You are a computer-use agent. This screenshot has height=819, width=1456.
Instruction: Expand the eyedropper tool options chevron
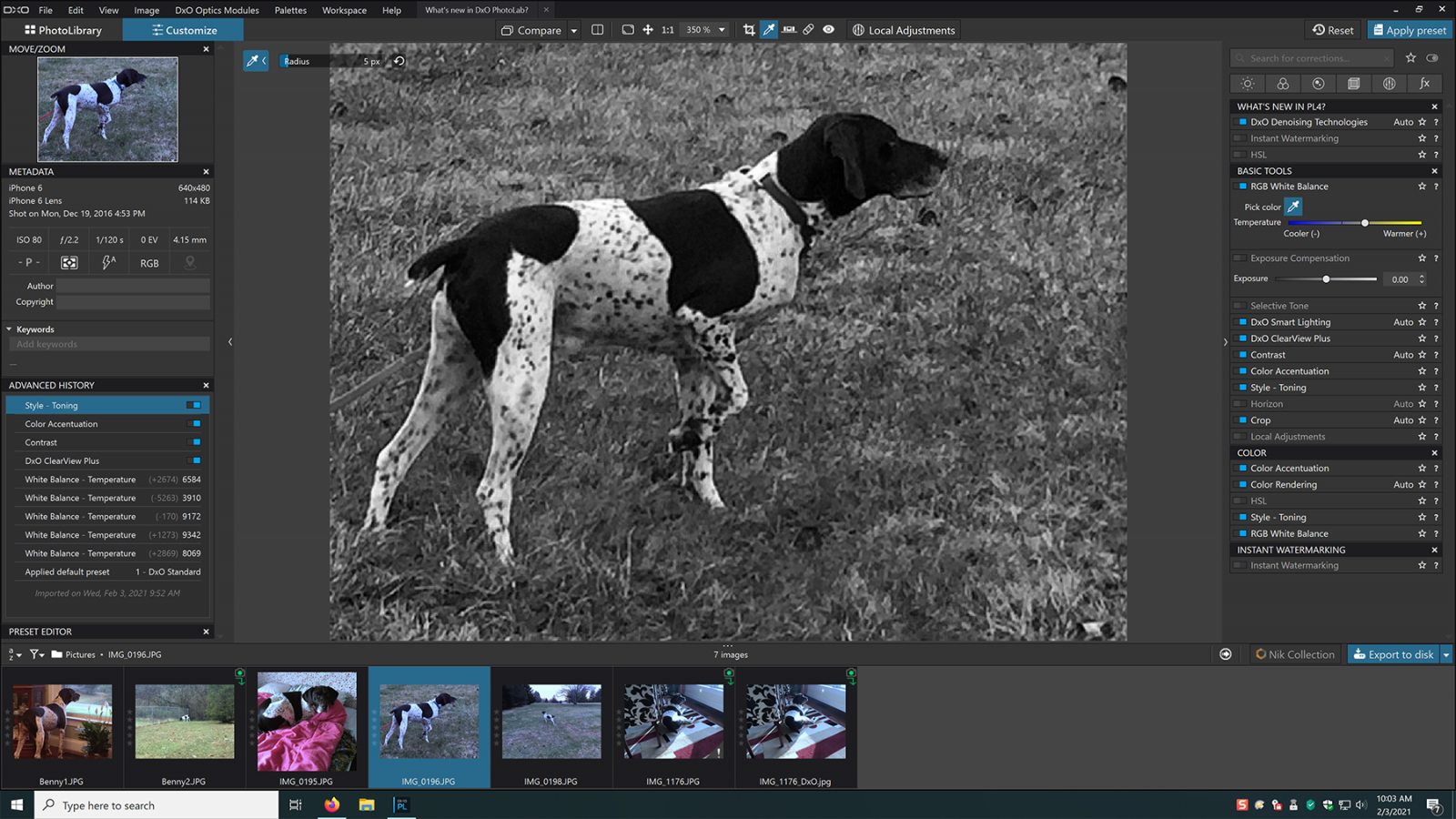click(x=264, y=61)
